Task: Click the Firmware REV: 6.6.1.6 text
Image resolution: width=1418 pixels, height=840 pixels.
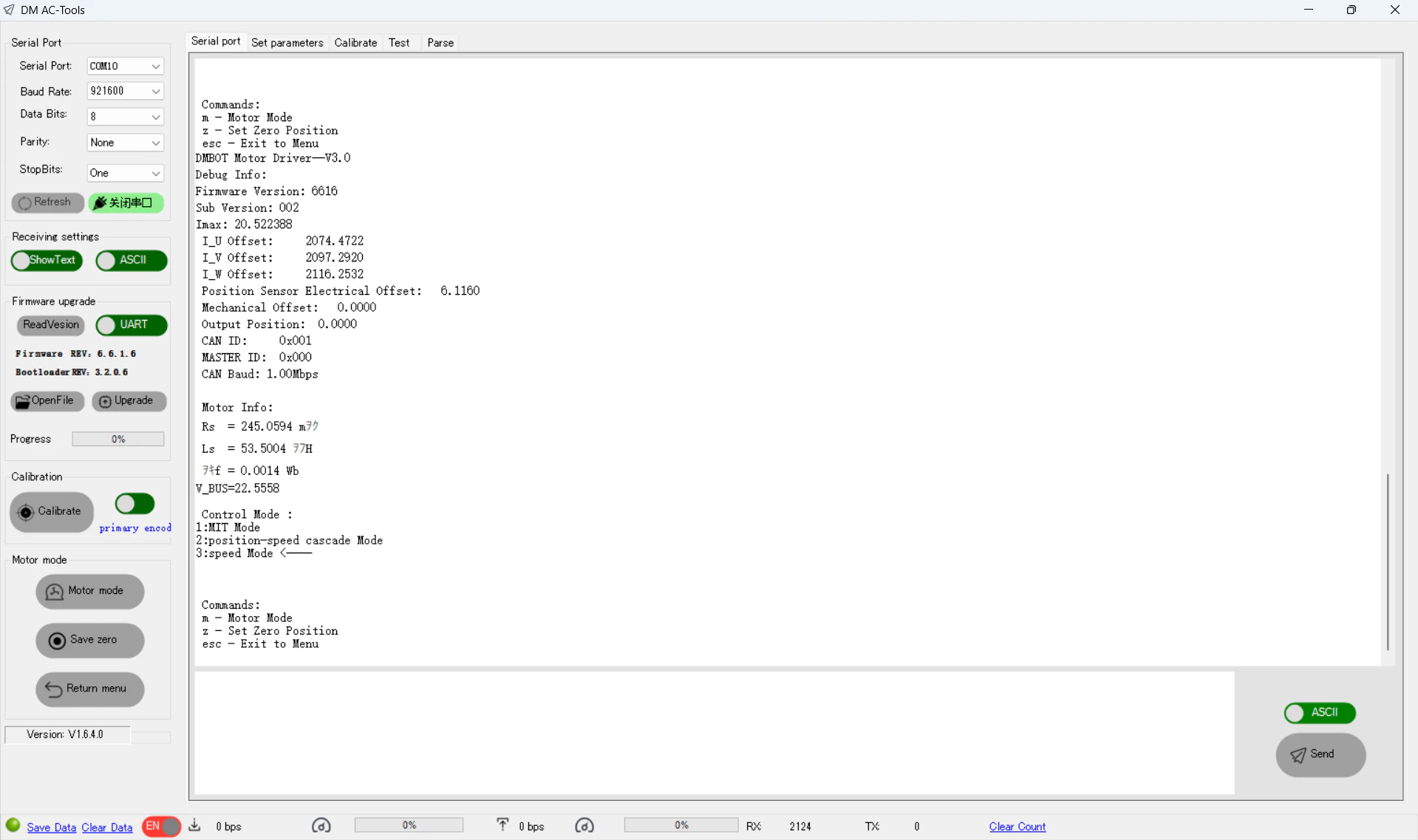Action: coord(76,354)
